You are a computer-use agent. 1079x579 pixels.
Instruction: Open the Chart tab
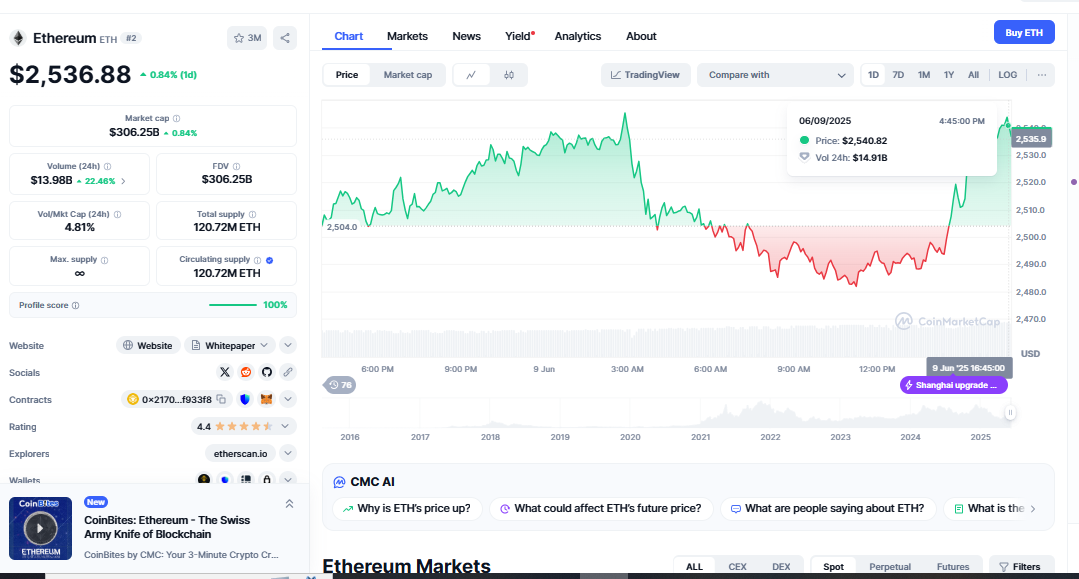point(348,36)
